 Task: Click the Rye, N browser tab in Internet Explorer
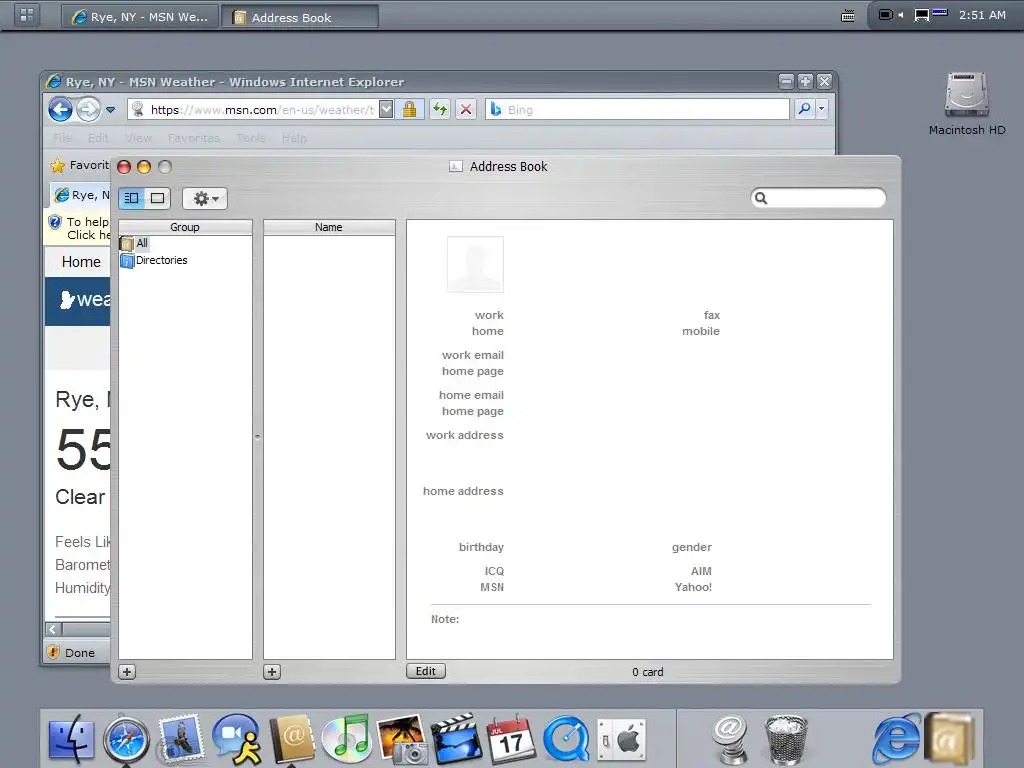click(x=82, y=195)
